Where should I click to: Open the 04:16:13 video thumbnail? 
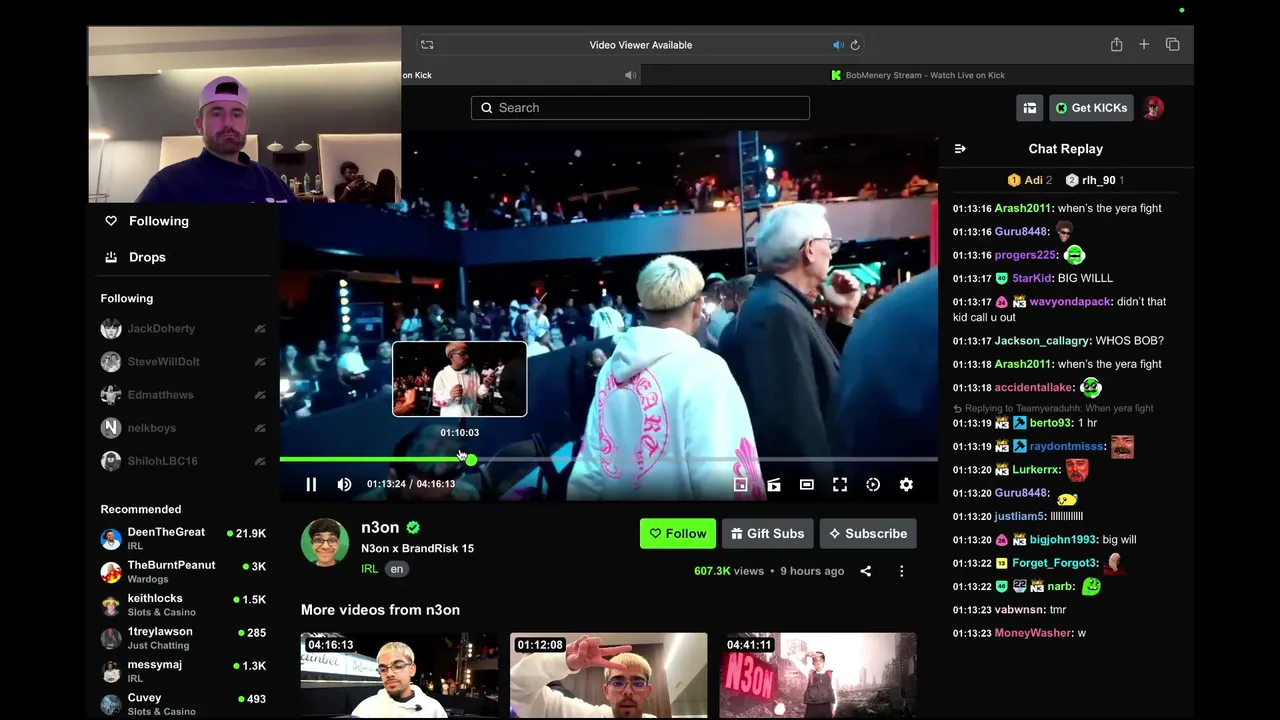[399, 676]
